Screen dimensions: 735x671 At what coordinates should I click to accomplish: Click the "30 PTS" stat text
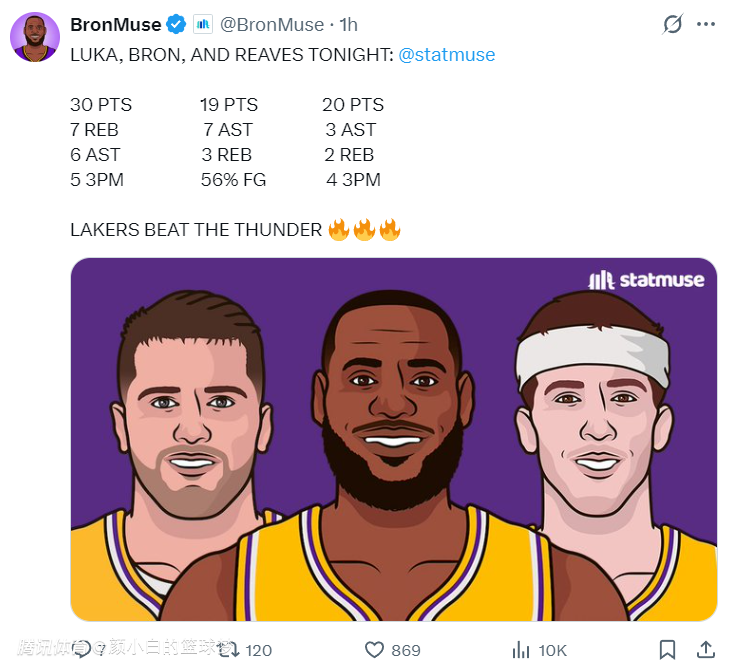coord(101,105)
